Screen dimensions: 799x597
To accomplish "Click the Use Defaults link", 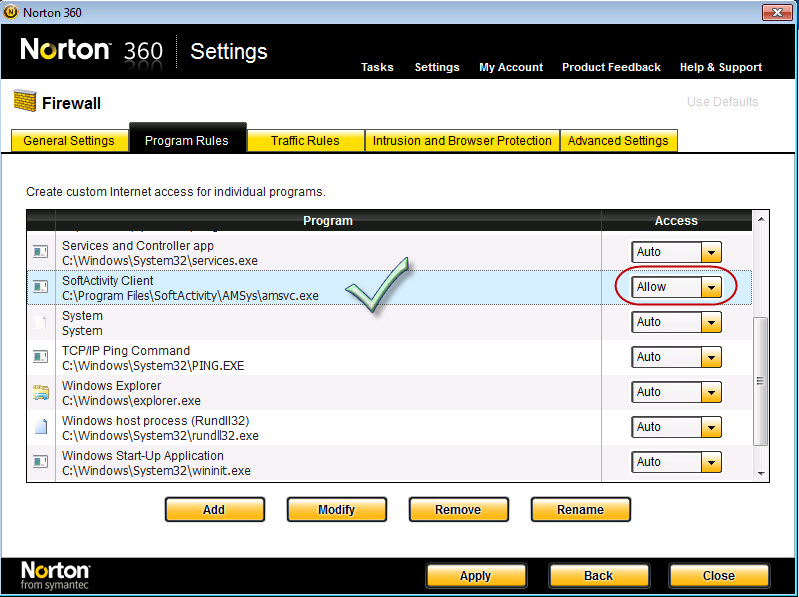I will click(x=722, y=101).
